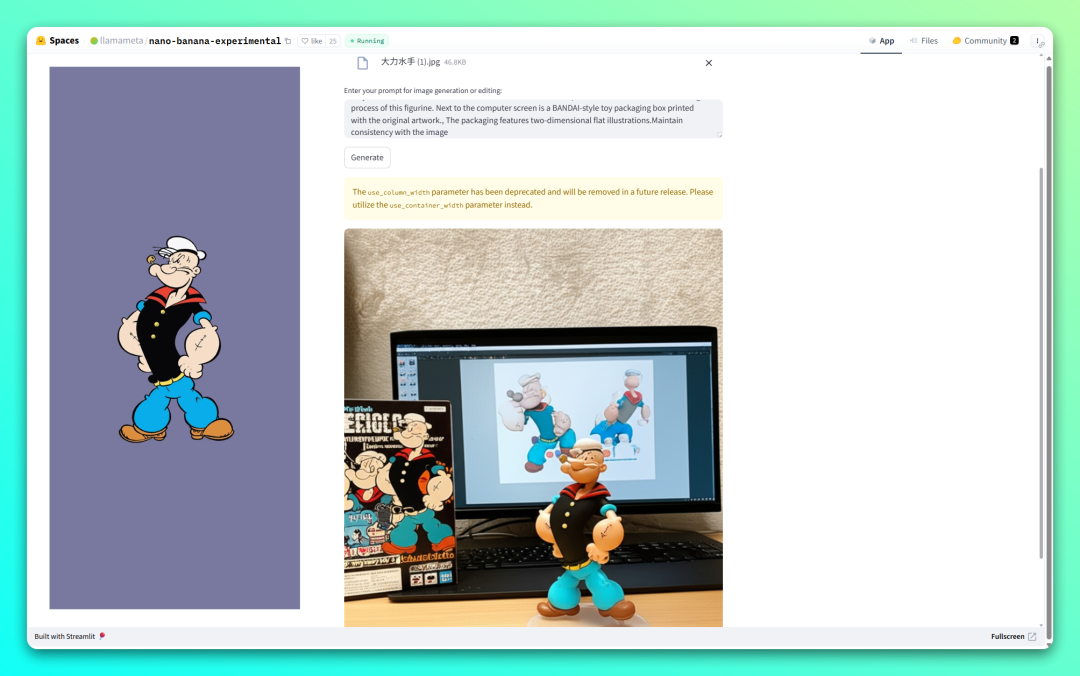
Task: Click the uploaded file document icon
Action: coord(363,63)
